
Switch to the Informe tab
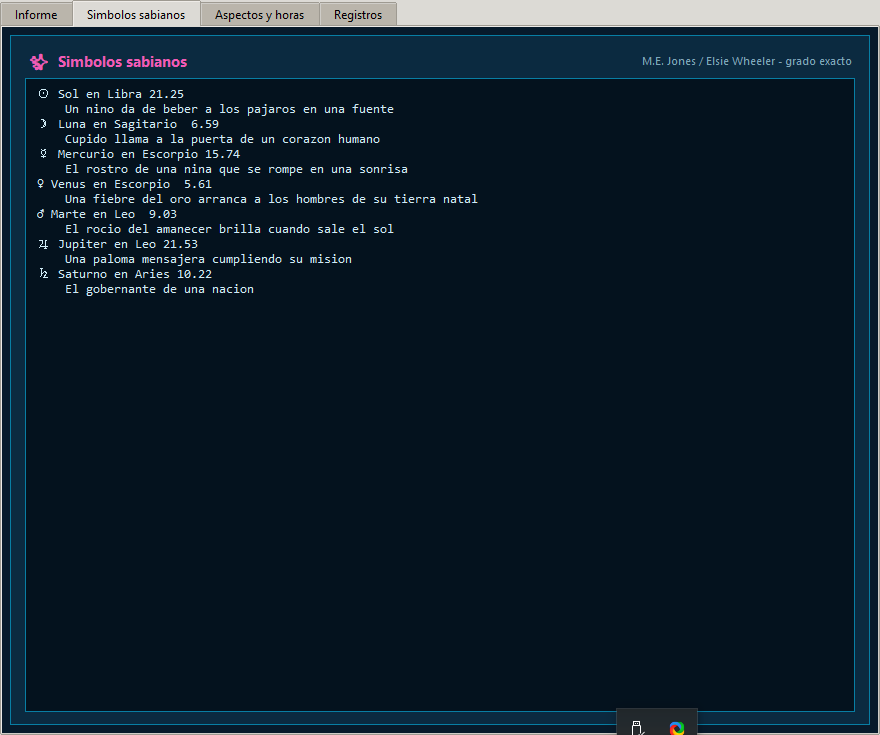(36, 15)
